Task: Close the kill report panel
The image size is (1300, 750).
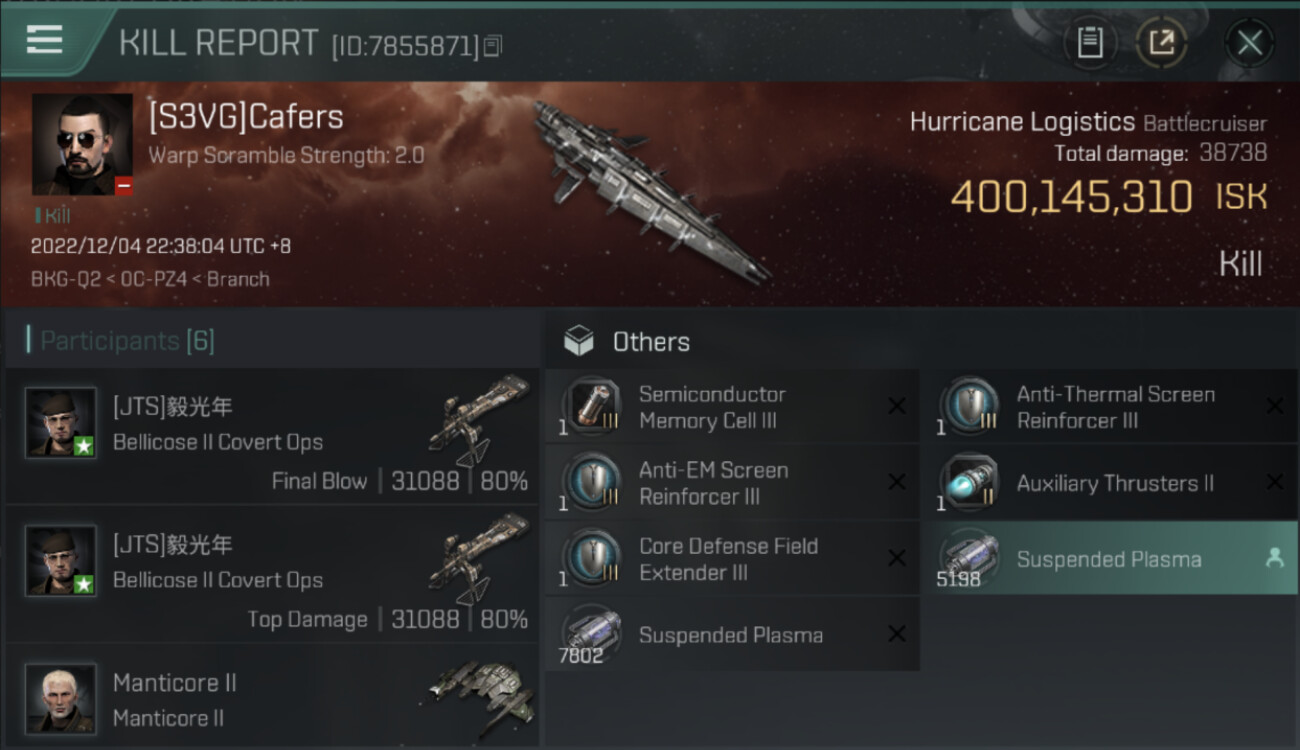Action: coord(1250,43)
